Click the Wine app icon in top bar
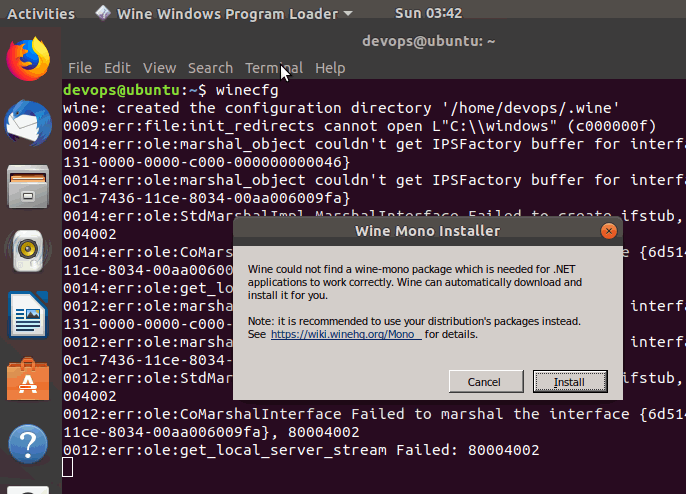Viewport: 686px width, 494px height. [x=103, y=13]
